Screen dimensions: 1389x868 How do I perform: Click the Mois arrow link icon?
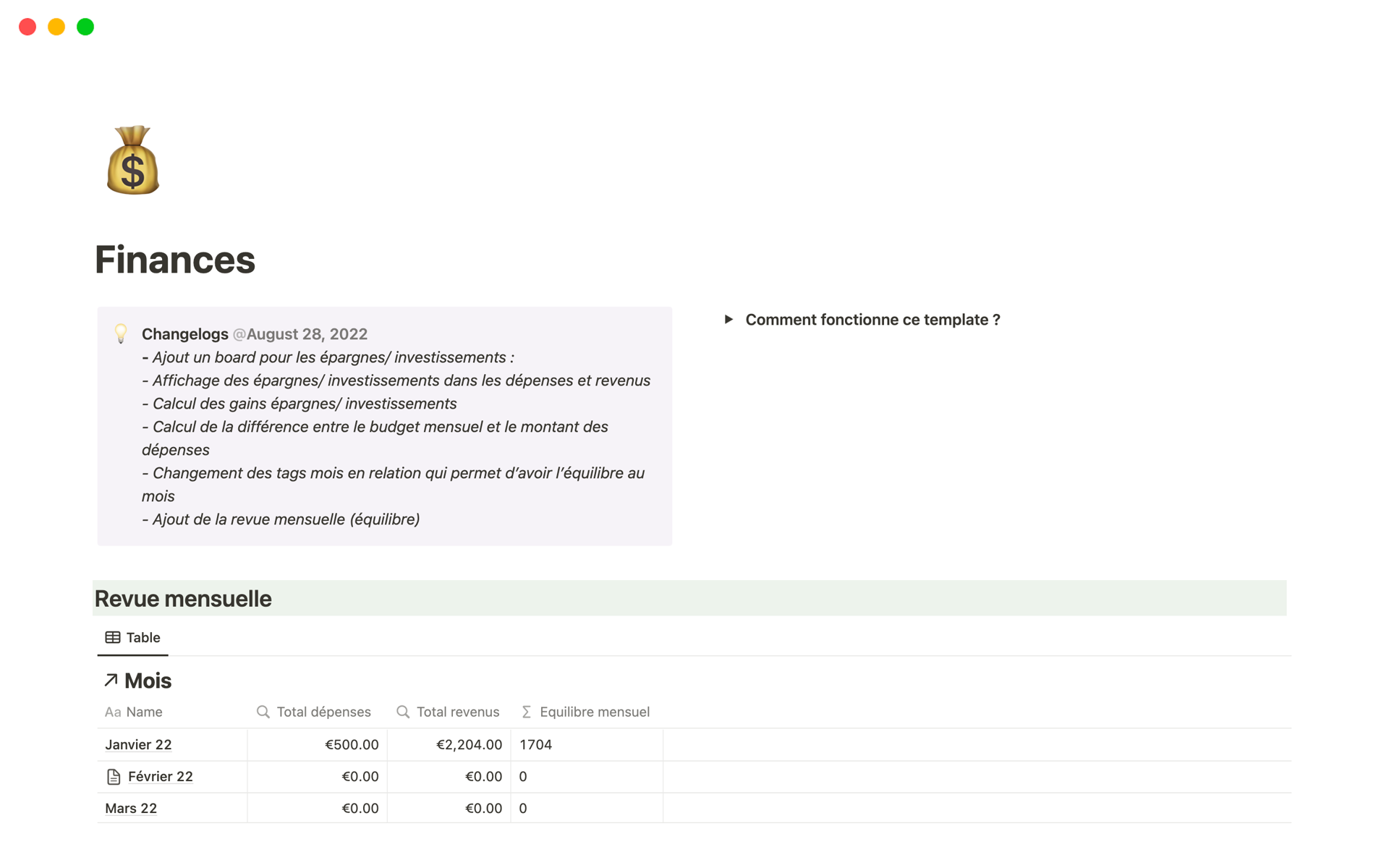coord(111,680)
